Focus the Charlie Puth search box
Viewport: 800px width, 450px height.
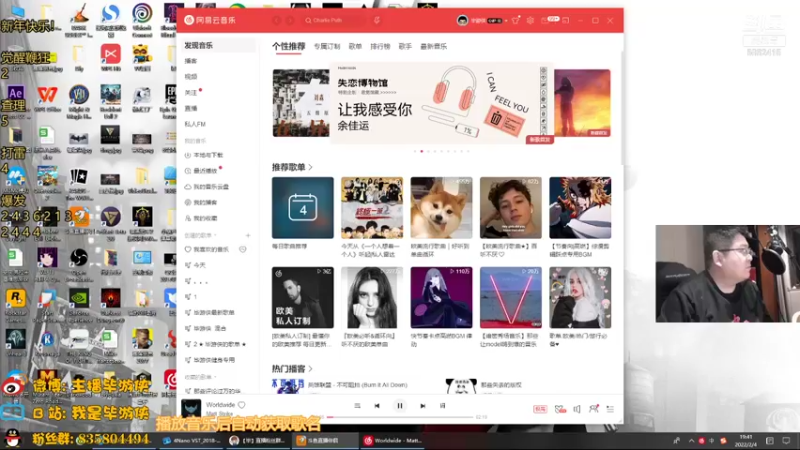(334, 20)
